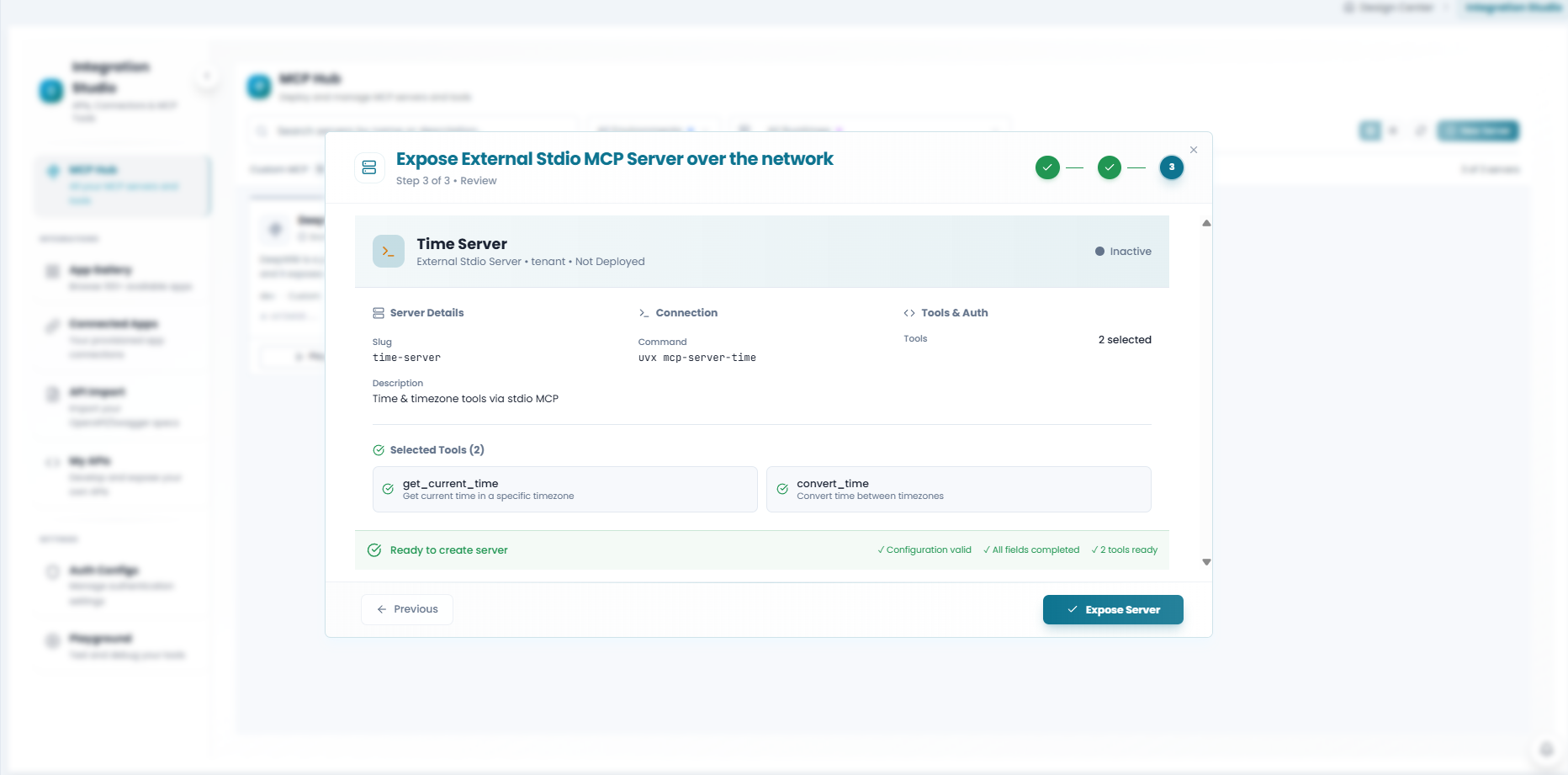
Task: Click the completed step one indicator
Action: point(1047,167)
